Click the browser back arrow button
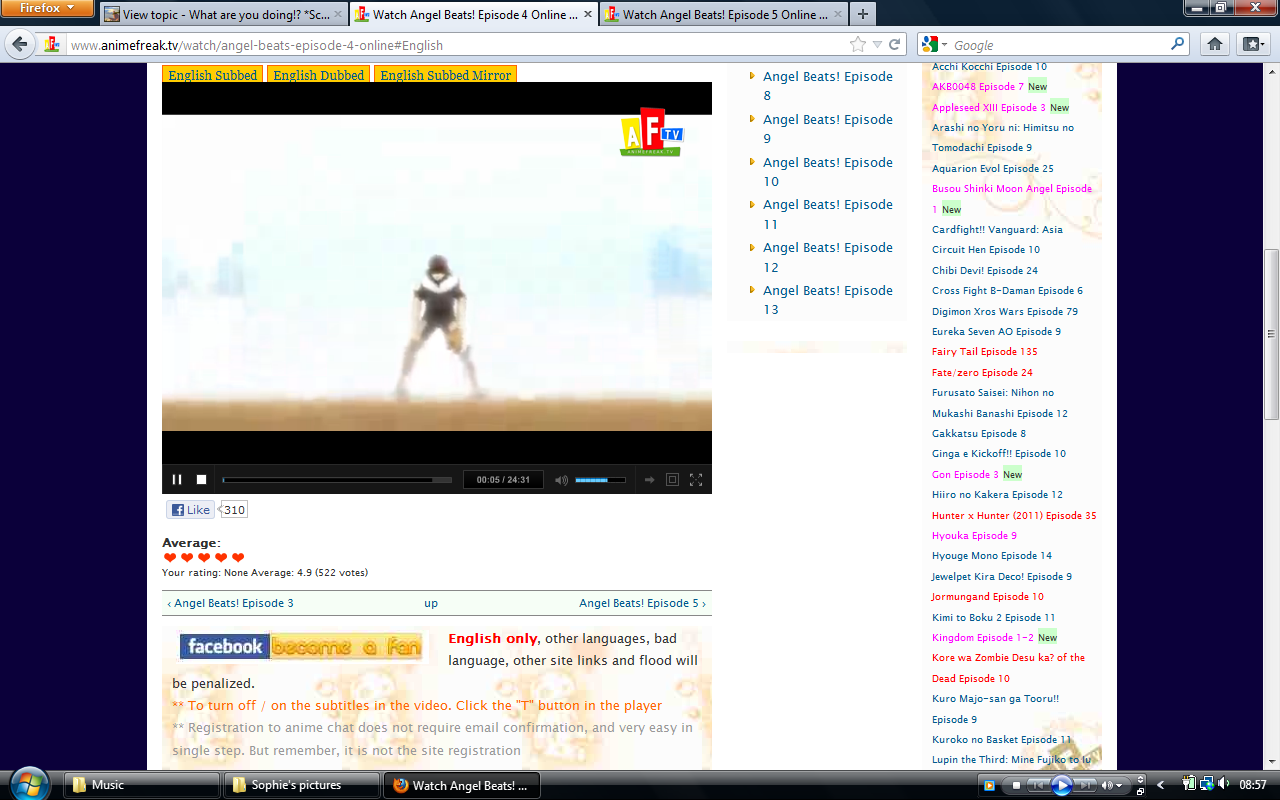Viewport: 1280px width, 800px height. 20,44
